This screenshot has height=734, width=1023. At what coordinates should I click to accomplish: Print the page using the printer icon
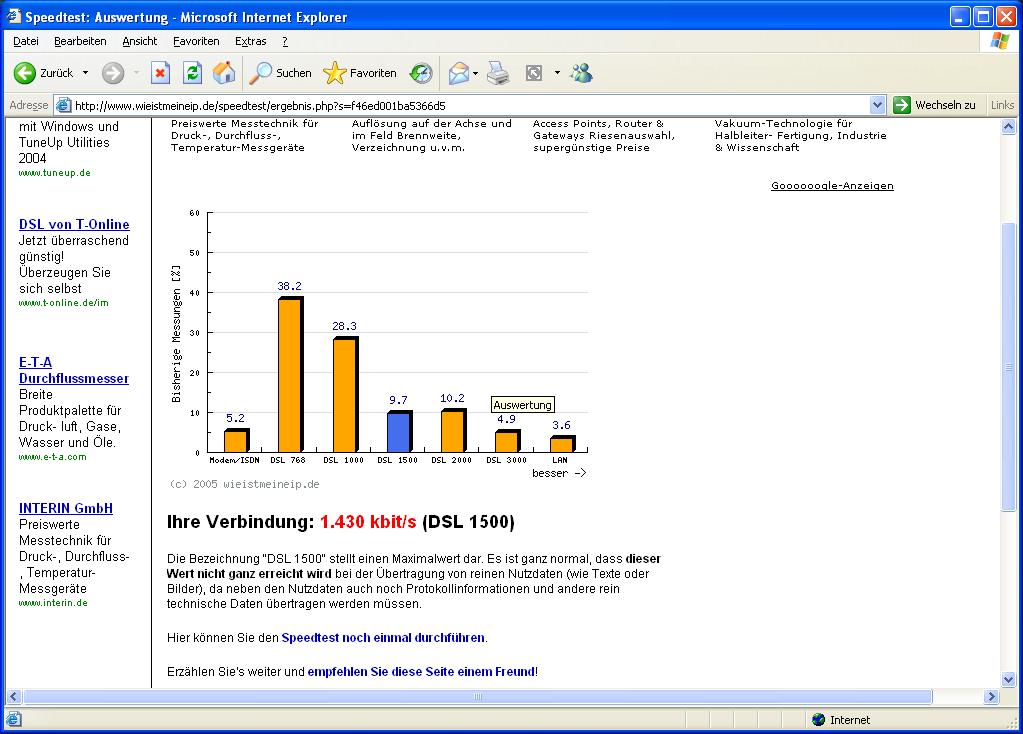tap(499, 73)
